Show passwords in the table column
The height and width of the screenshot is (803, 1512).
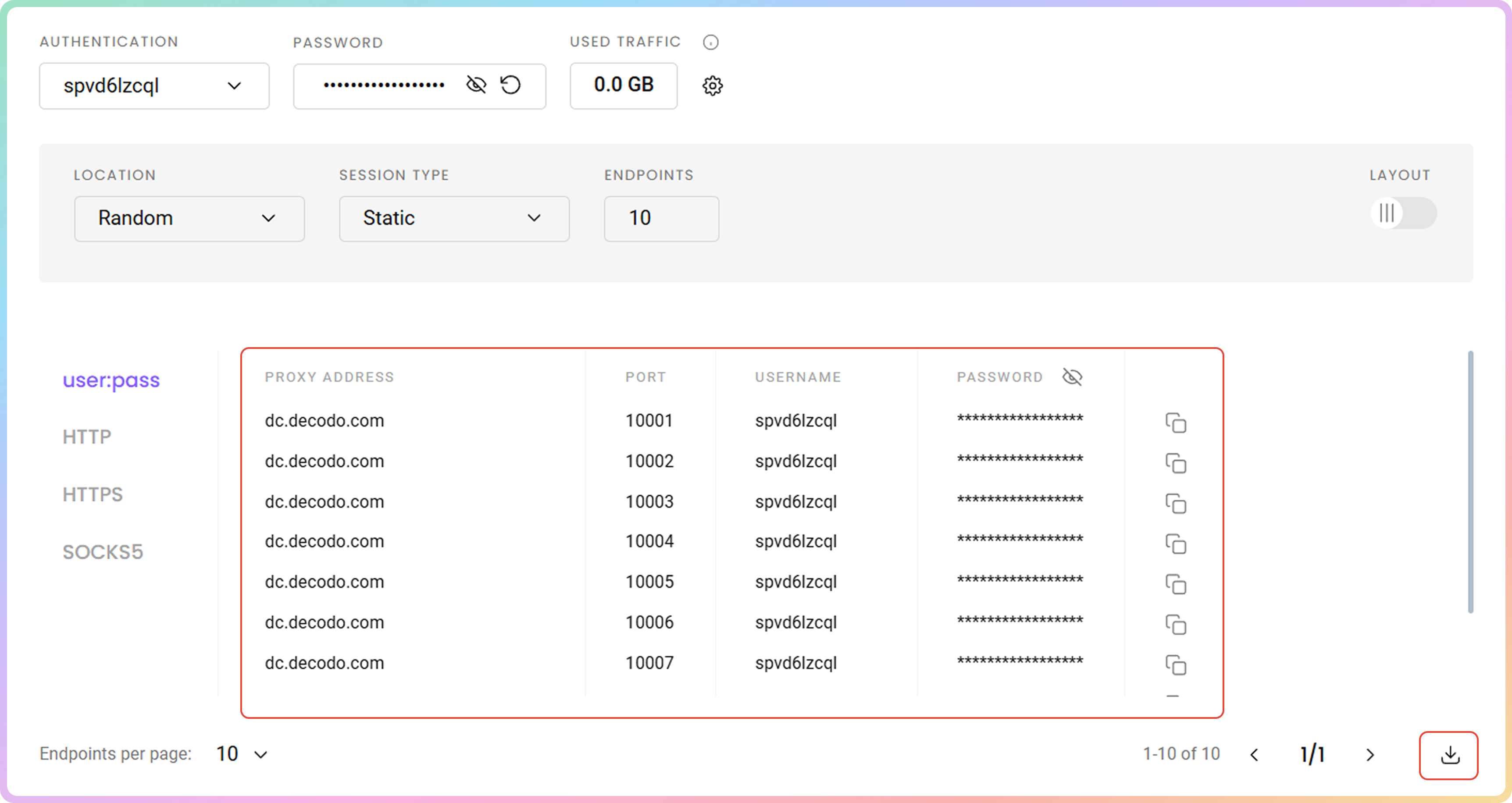(1072, 377)
